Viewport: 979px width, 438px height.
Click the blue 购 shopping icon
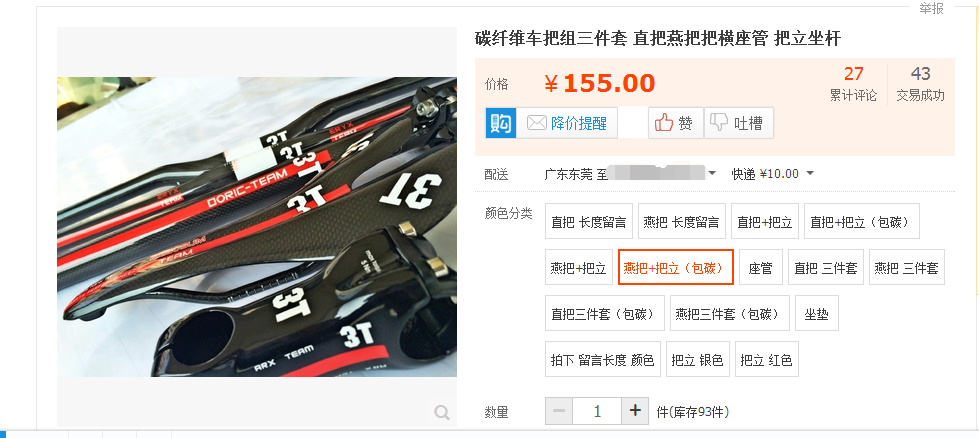coord(501,123)
